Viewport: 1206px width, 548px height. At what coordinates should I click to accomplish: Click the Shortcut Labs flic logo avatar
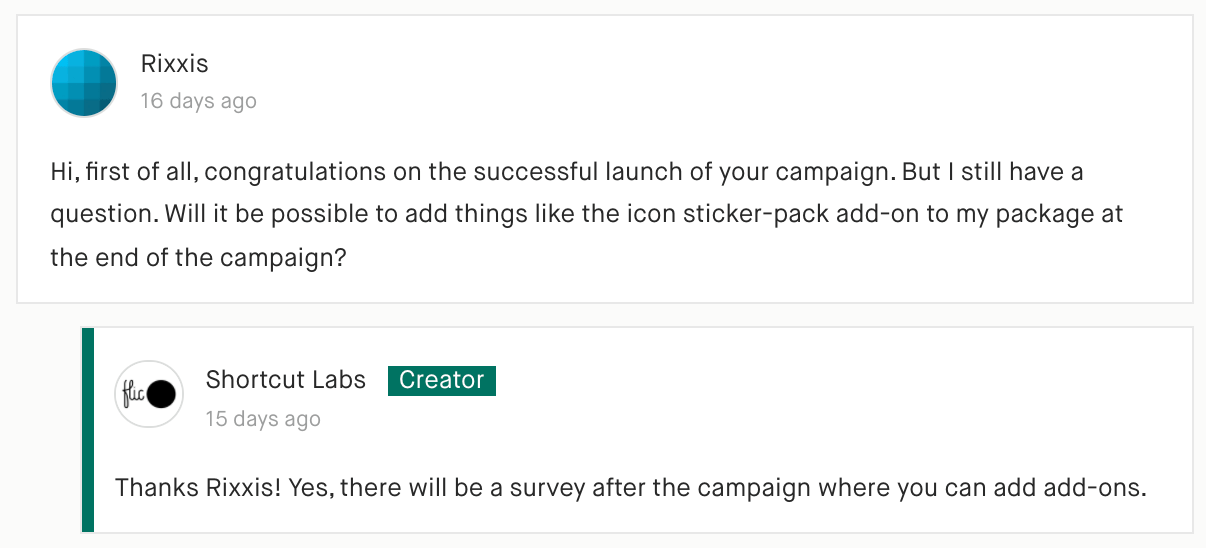[x=149, y=395]
